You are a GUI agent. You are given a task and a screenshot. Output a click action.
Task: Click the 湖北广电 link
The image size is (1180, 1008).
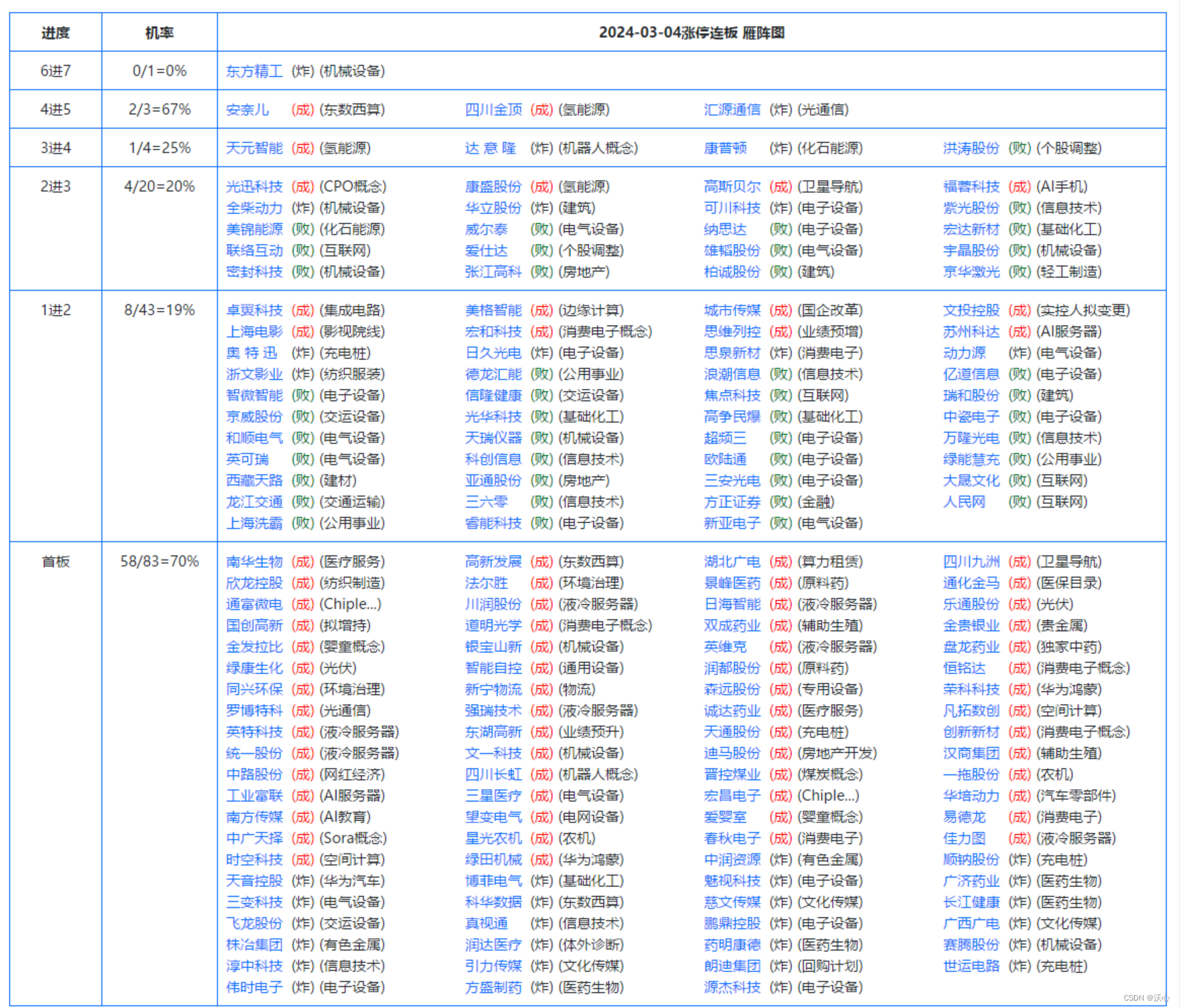pyautogui.click(x=733, y=561)
